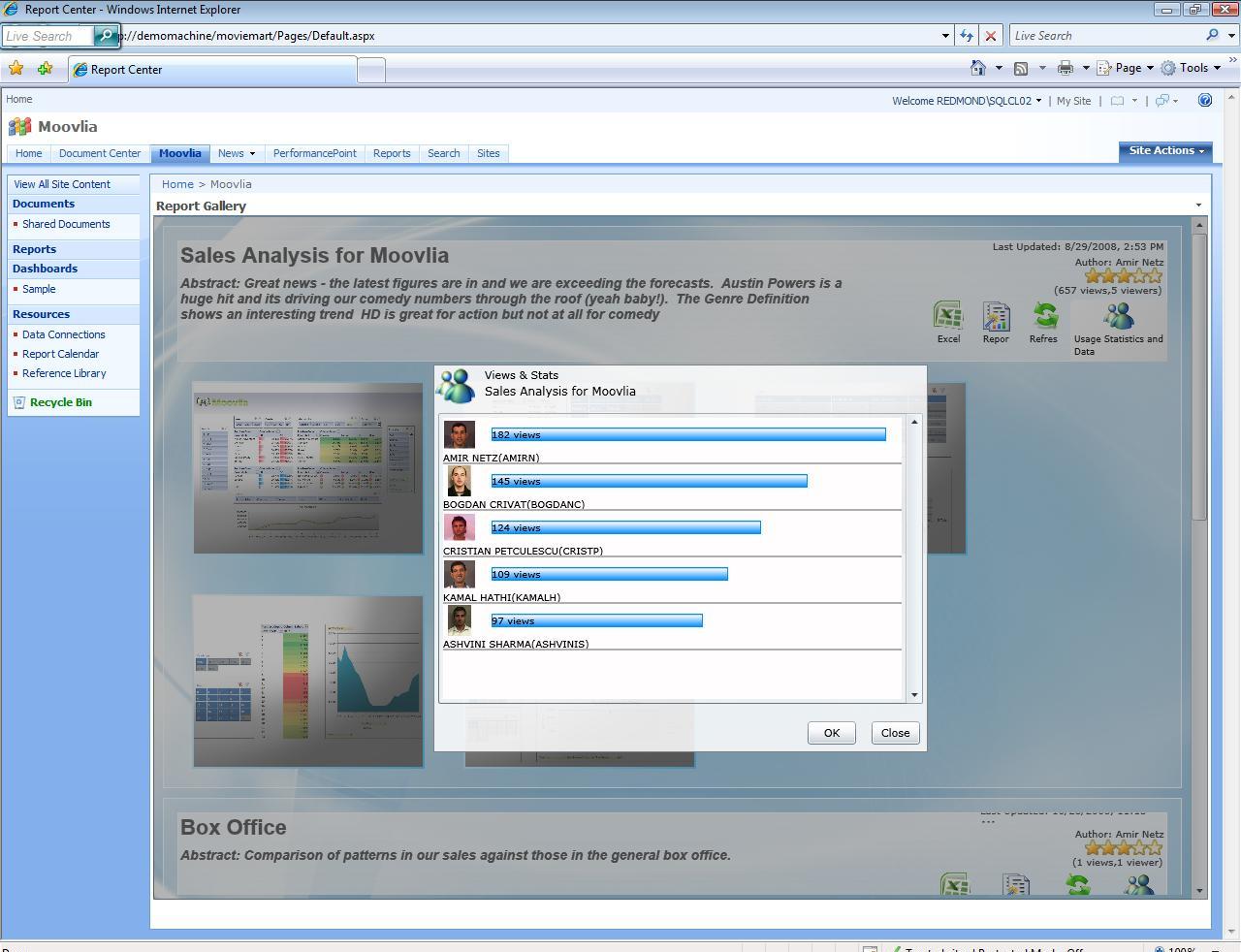Click the Moovlia site logo icon
The width and height of the screenshot is (1241, 952).
[x=19, y=127]
